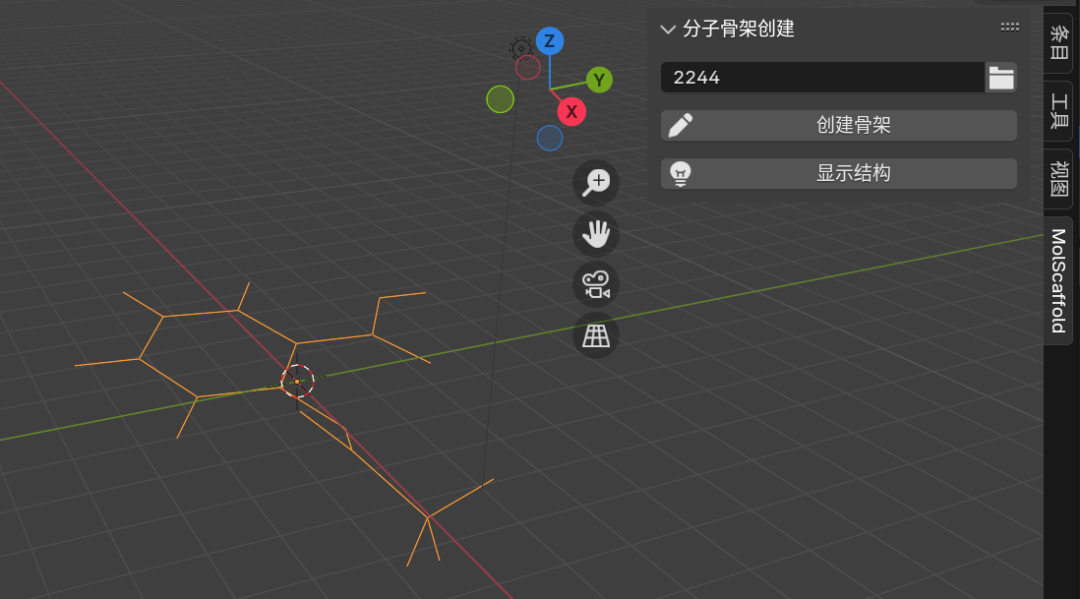Open the 工具 sidebar tab
Image resolution: width=1080 pixels, height=599 pixels.
(1059, 112)
